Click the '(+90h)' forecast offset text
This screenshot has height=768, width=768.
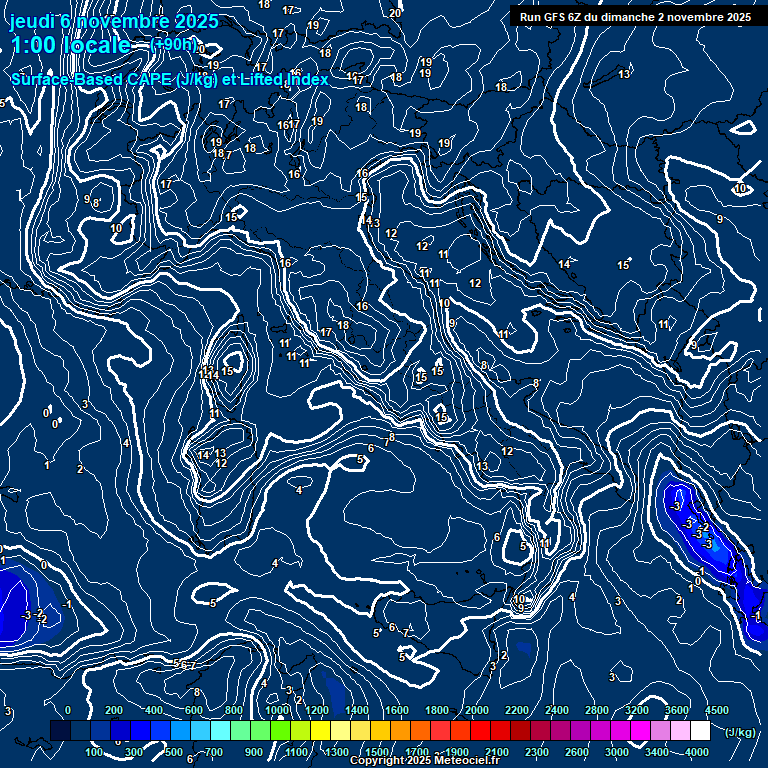pos(173,45)
